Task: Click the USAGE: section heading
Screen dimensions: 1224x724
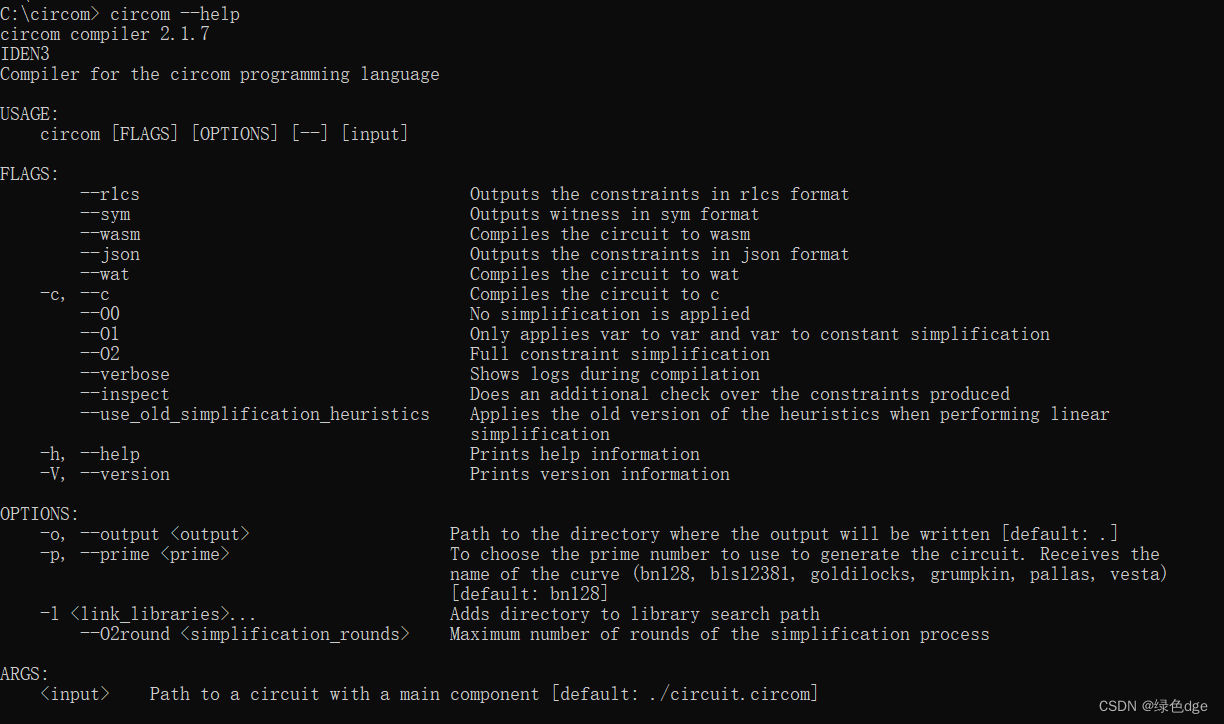Action: click(x=30, y=114)
